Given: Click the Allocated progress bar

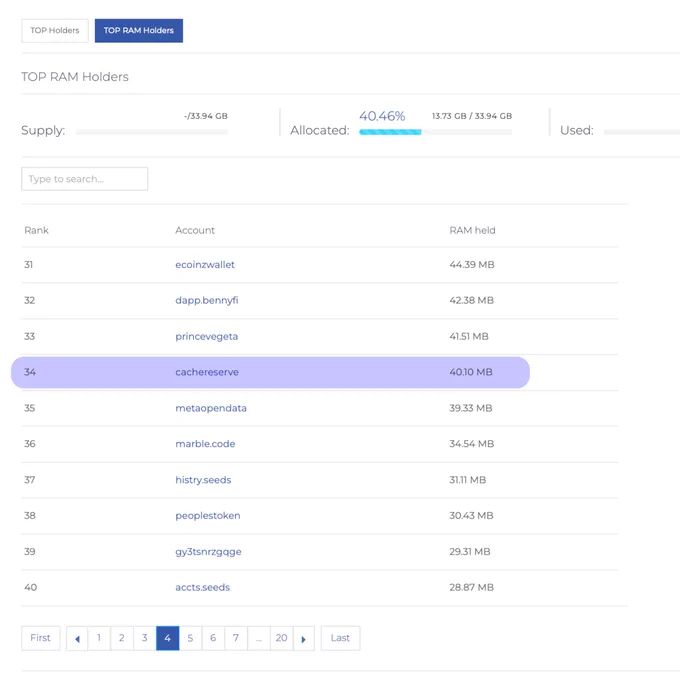Looking at the screenshot, I should [435, 132].
